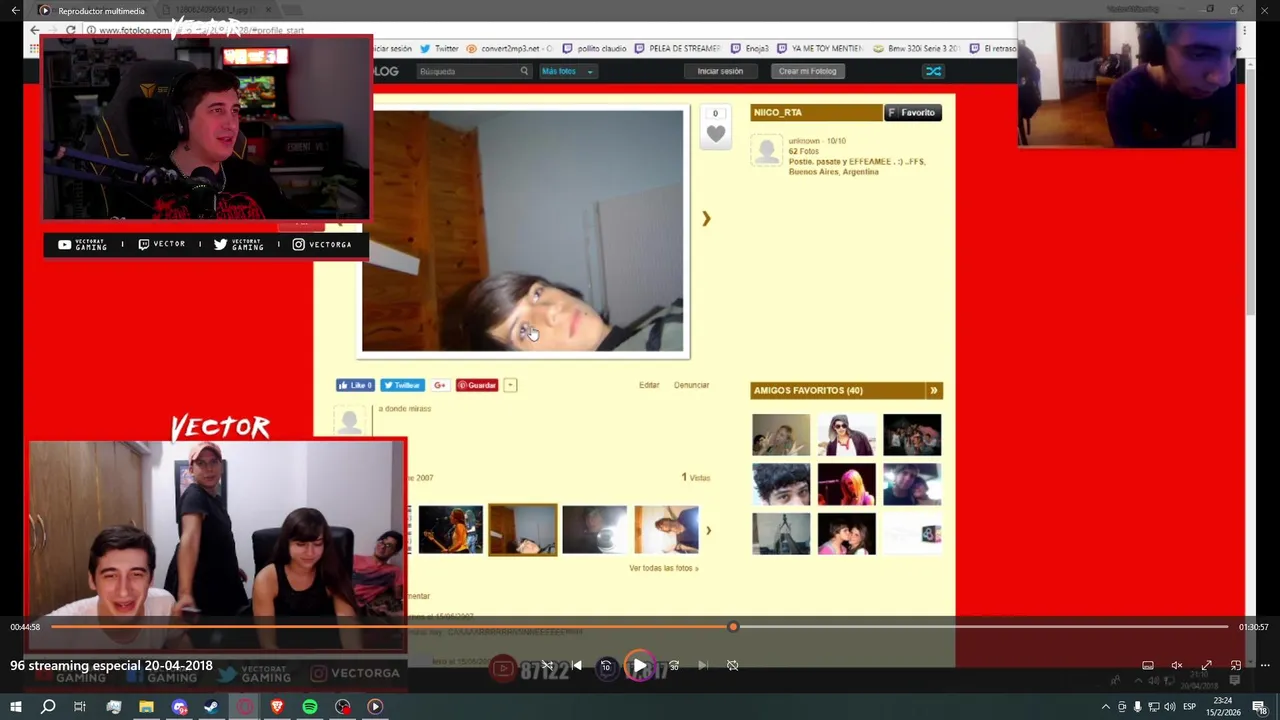Open File Explorer from the taskbar
The width and height of the screenshot is (1280, 720).
coord(146,707)
